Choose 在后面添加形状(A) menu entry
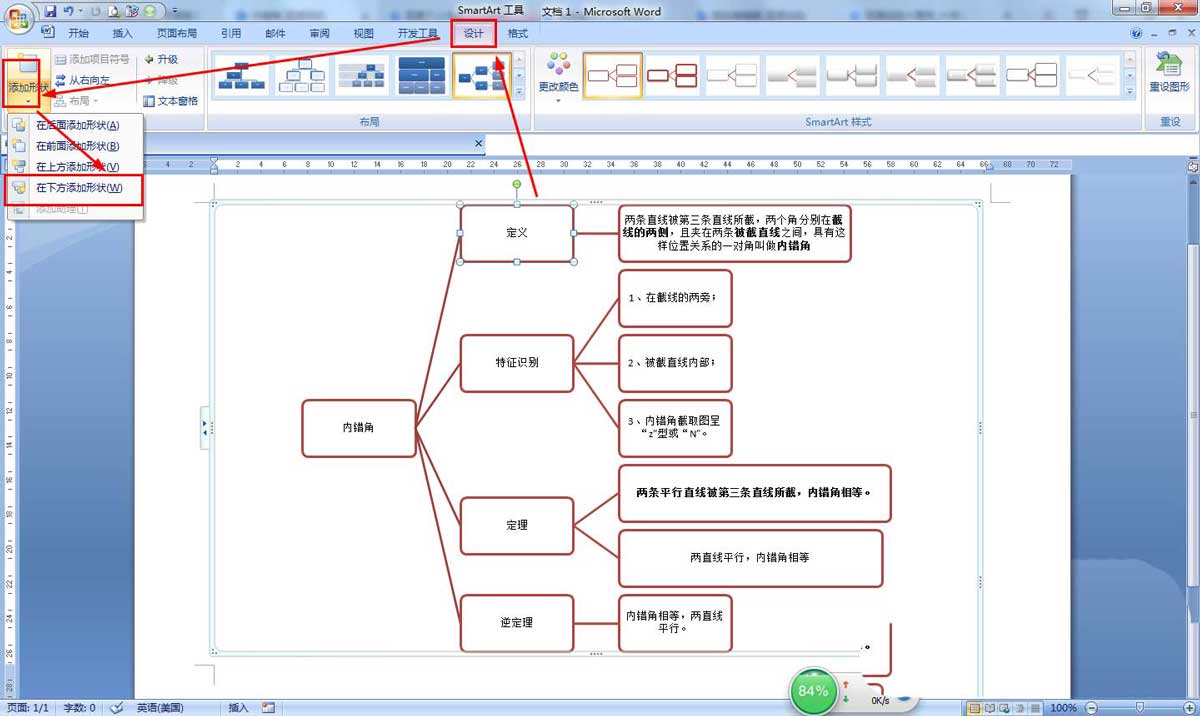1200x716 pixels. tap(75, 125)
